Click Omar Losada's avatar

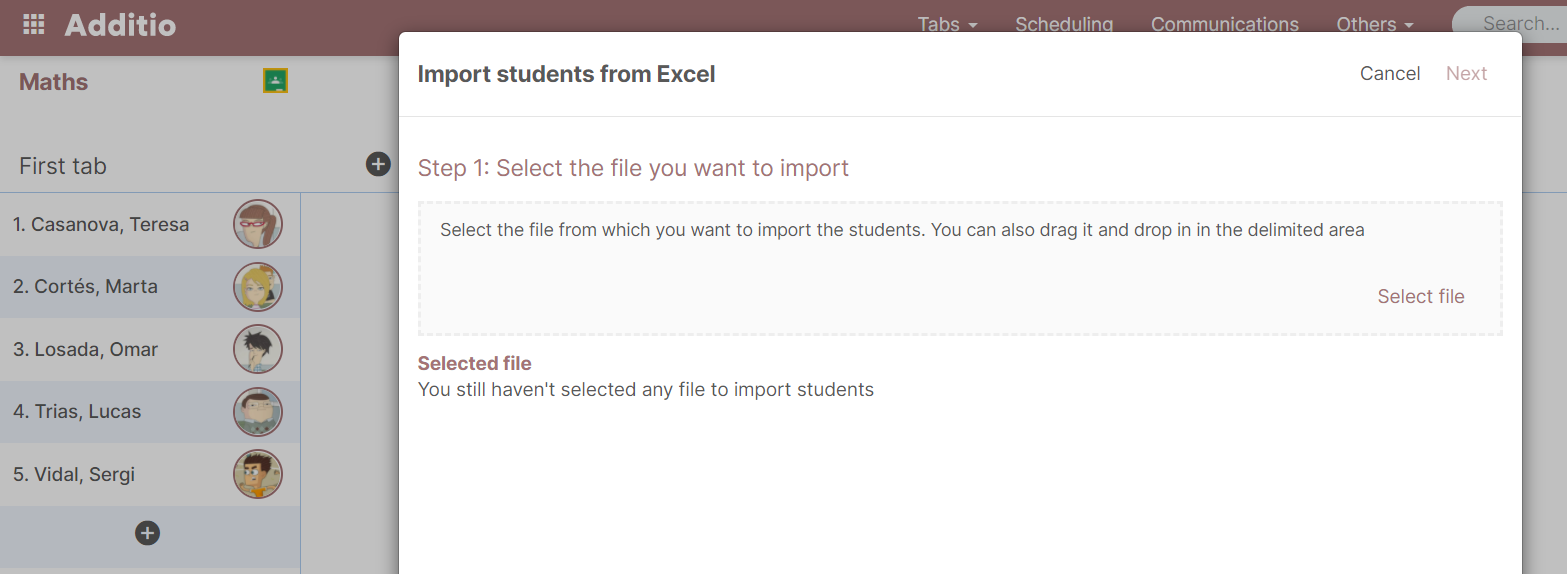pyautogui.click(x=258, y=349)
